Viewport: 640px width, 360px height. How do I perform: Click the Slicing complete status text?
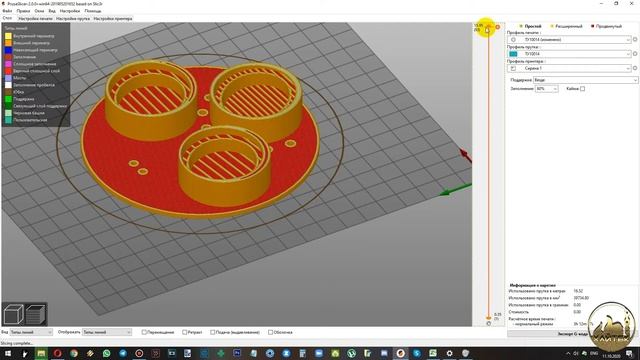coord(17,343)
